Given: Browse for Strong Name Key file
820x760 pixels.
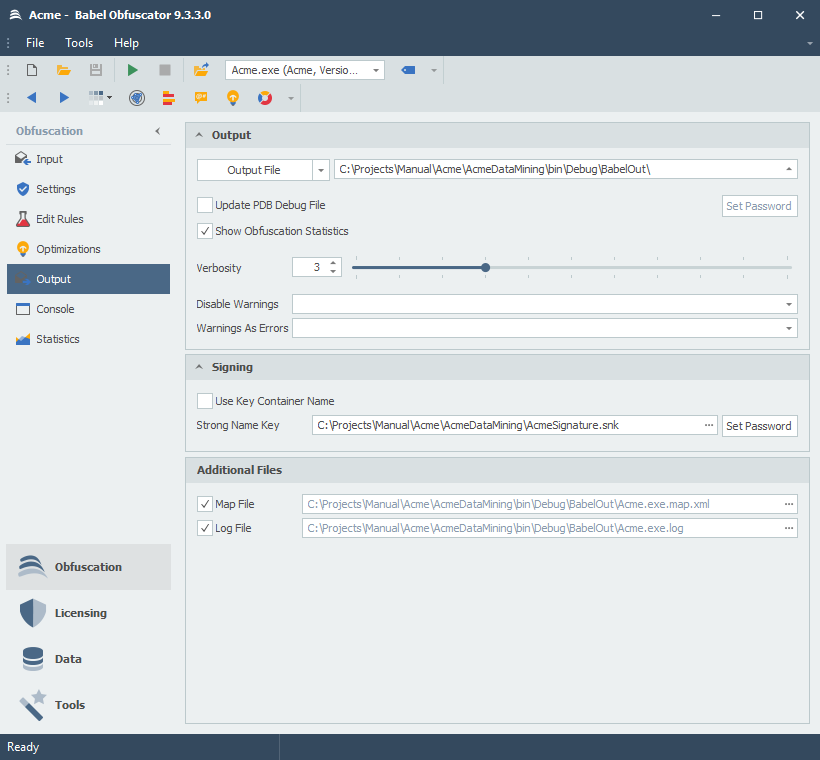Looking at the screenshot, I should [709, 425].
